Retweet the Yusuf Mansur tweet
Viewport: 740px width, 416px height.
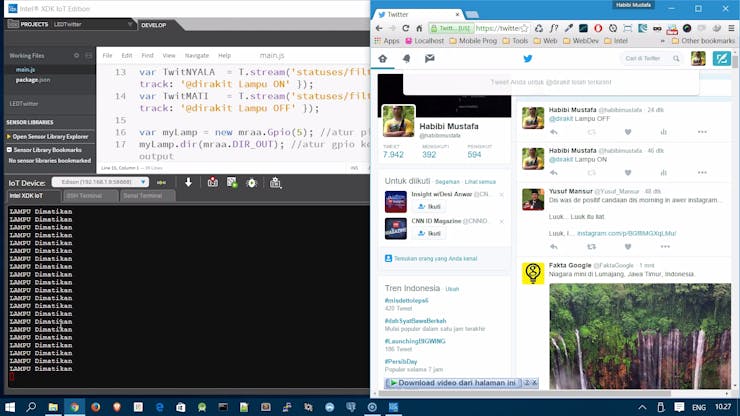point(591,247)
